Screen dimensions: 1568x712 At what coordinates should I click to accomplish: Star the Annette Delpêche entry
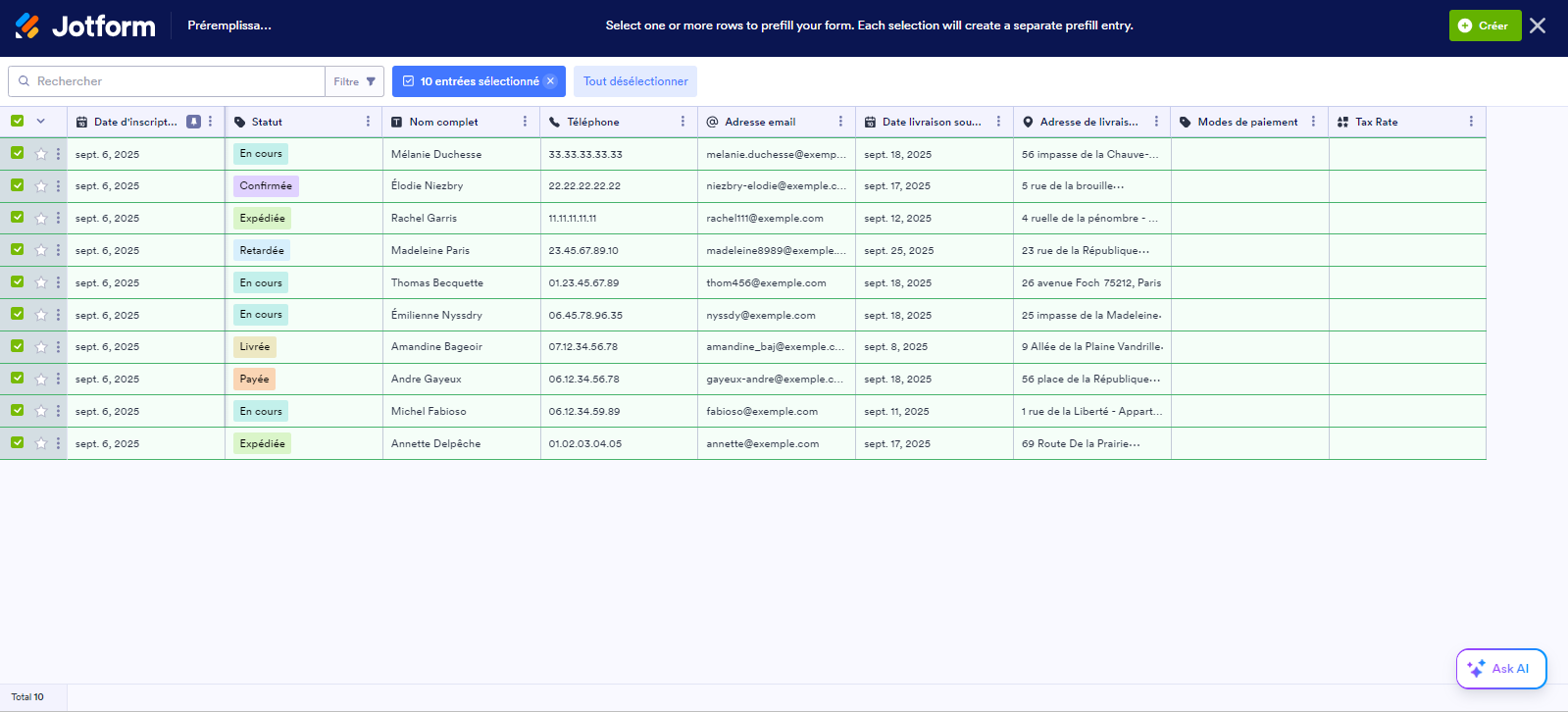[x=41, y=443]
